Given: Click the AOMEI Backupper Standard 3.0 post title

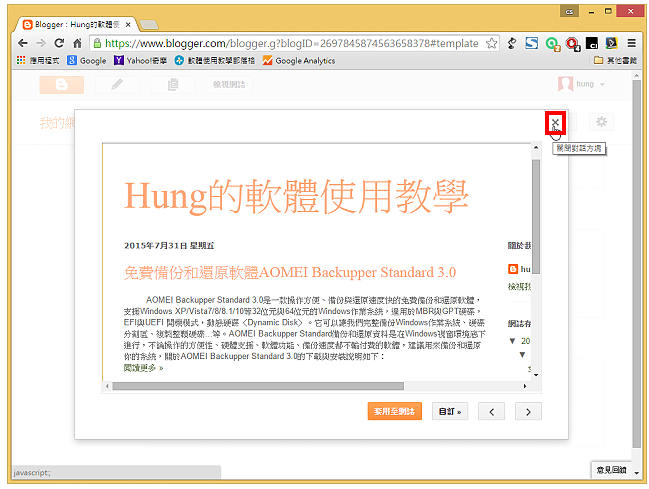Looking at the screenshot, I should point(290,272).
